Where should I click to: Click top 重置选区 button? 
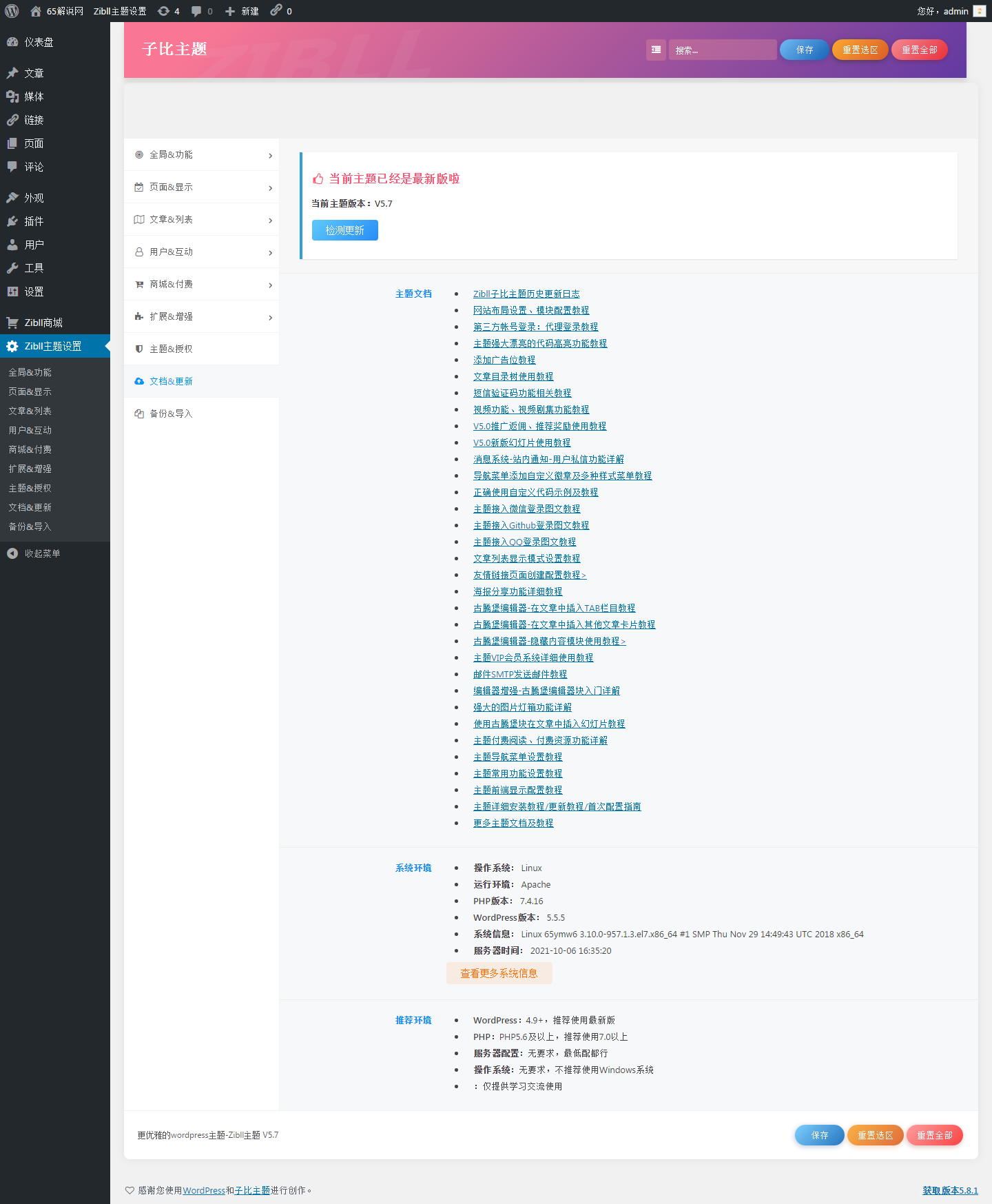[x=860, y=50]
